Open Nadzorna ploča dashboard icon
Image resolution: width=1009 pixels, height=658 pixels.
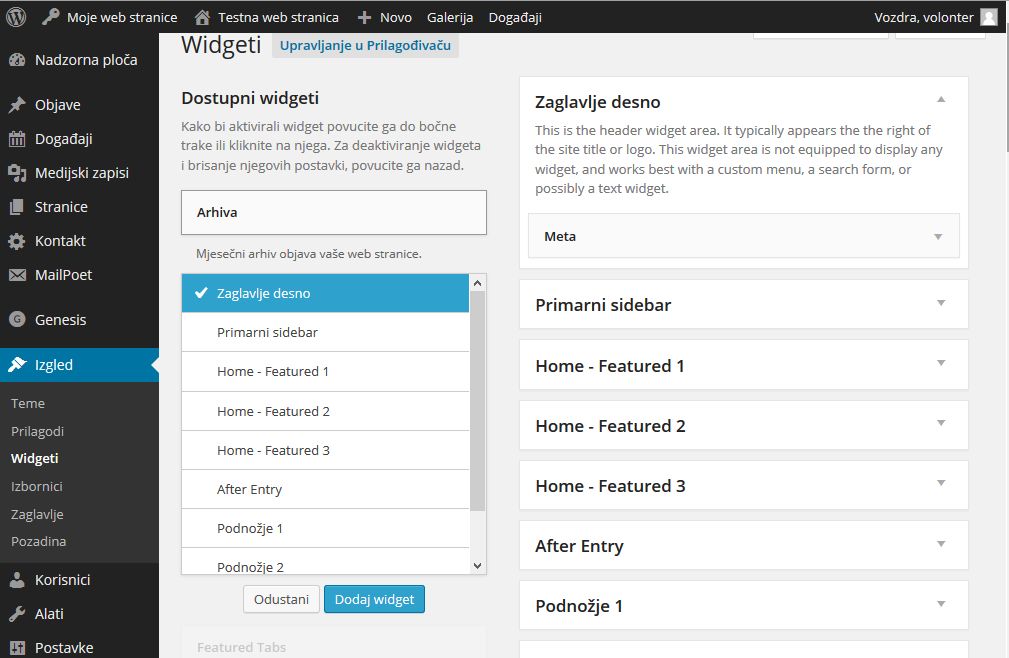[17, 60]
